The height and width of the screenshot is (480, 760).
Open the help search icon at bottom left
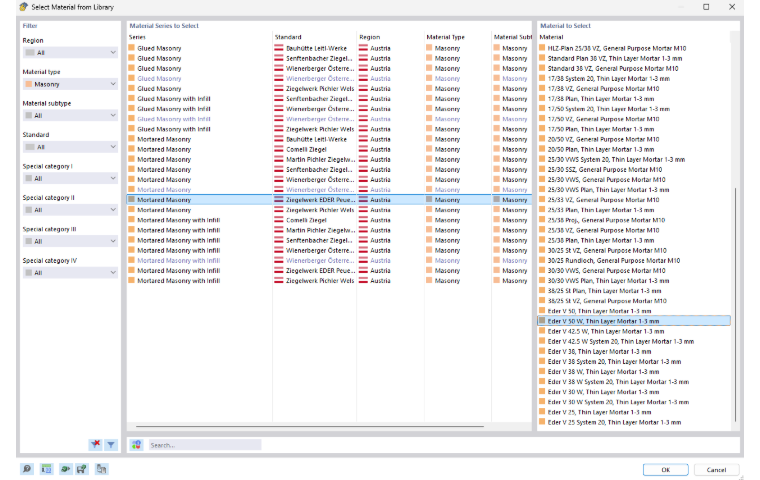coord(27,469)
